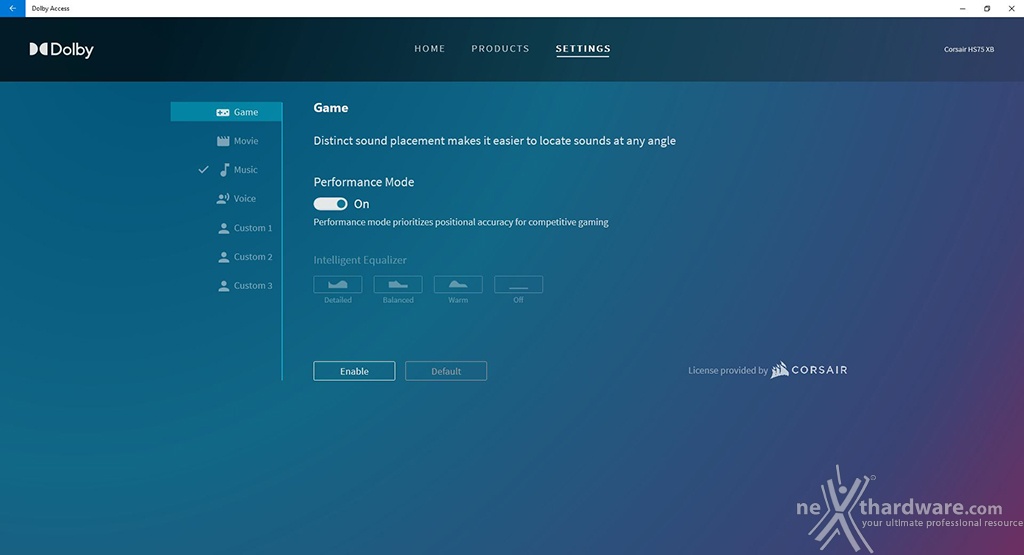The width and height of the screenshot is (1024, 555).
Task: Click the Default button
Action: coord(446,371)
